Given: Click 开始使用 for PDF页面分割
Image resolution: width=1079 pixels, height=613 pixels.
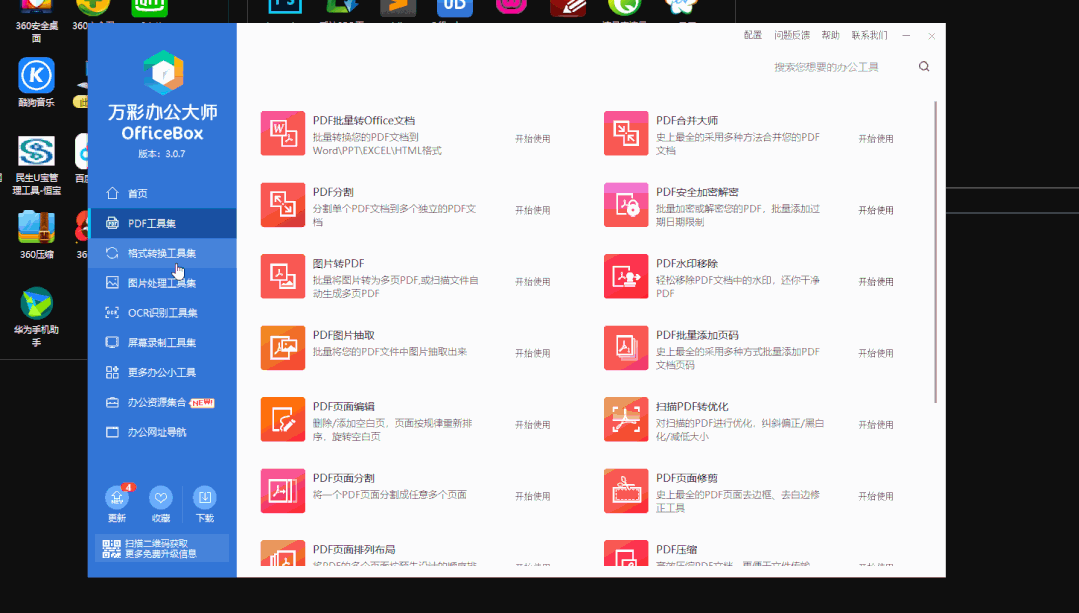Looking at the screenshot, I should (533, 496).
